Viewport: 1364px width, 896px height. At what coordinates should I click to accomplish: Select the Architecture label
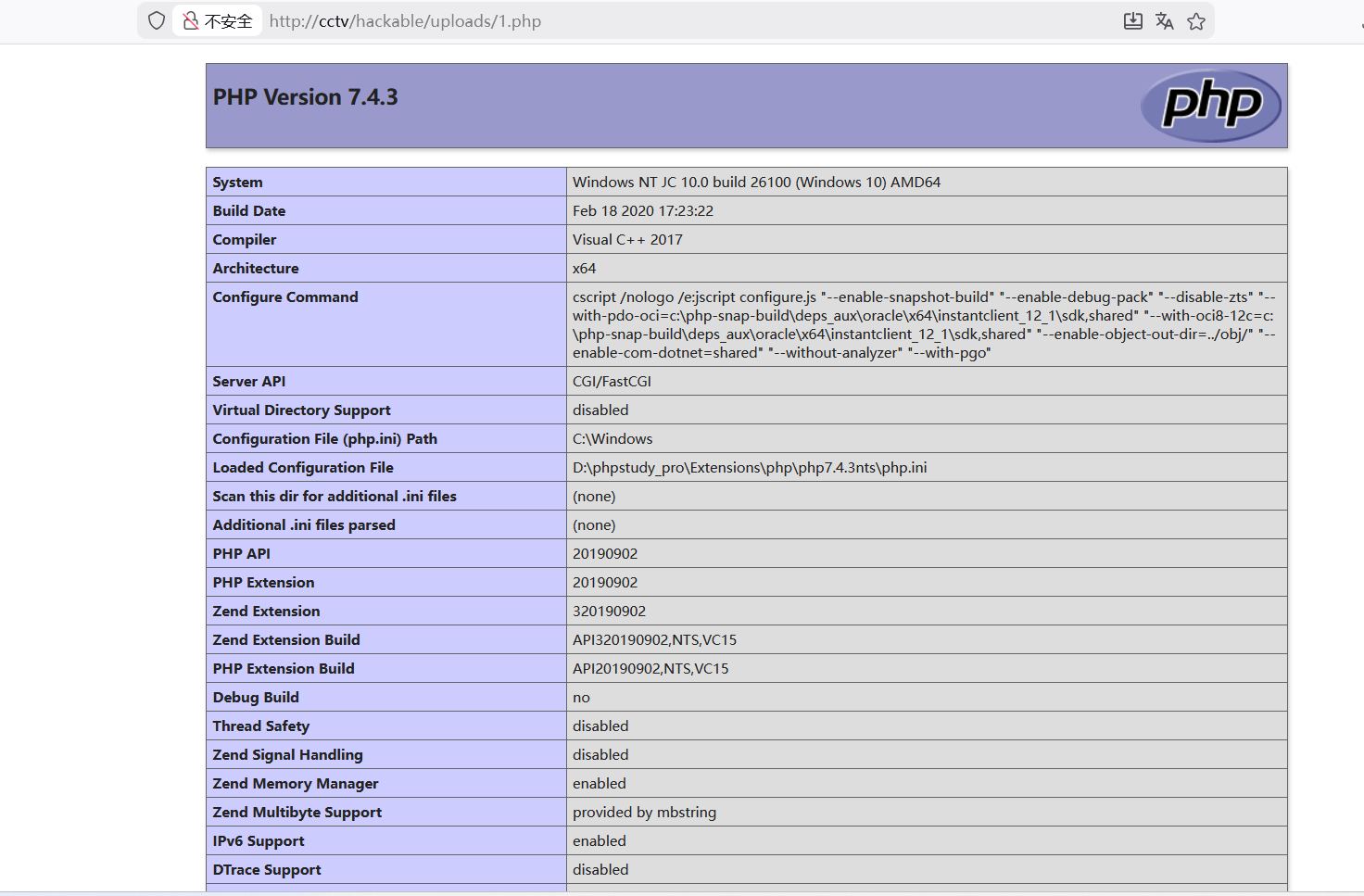256,269
